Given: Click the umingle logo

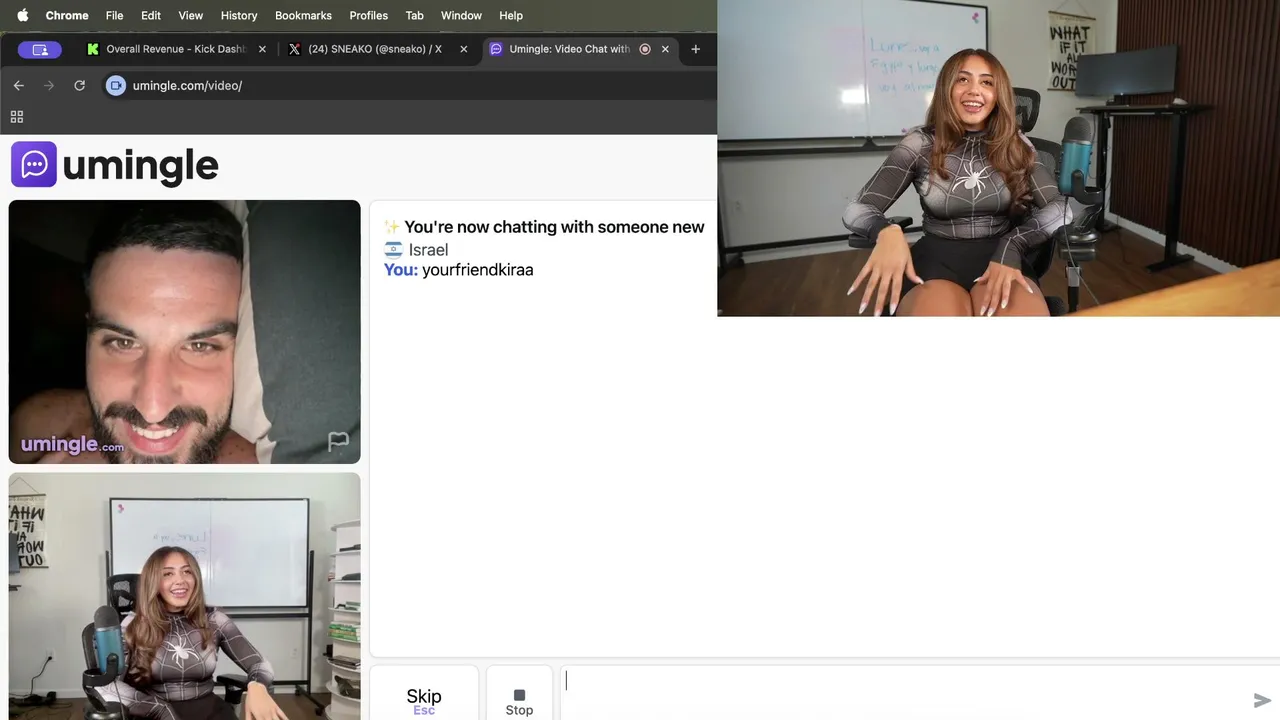Looking at the screenshot, I should coord(115,165).
